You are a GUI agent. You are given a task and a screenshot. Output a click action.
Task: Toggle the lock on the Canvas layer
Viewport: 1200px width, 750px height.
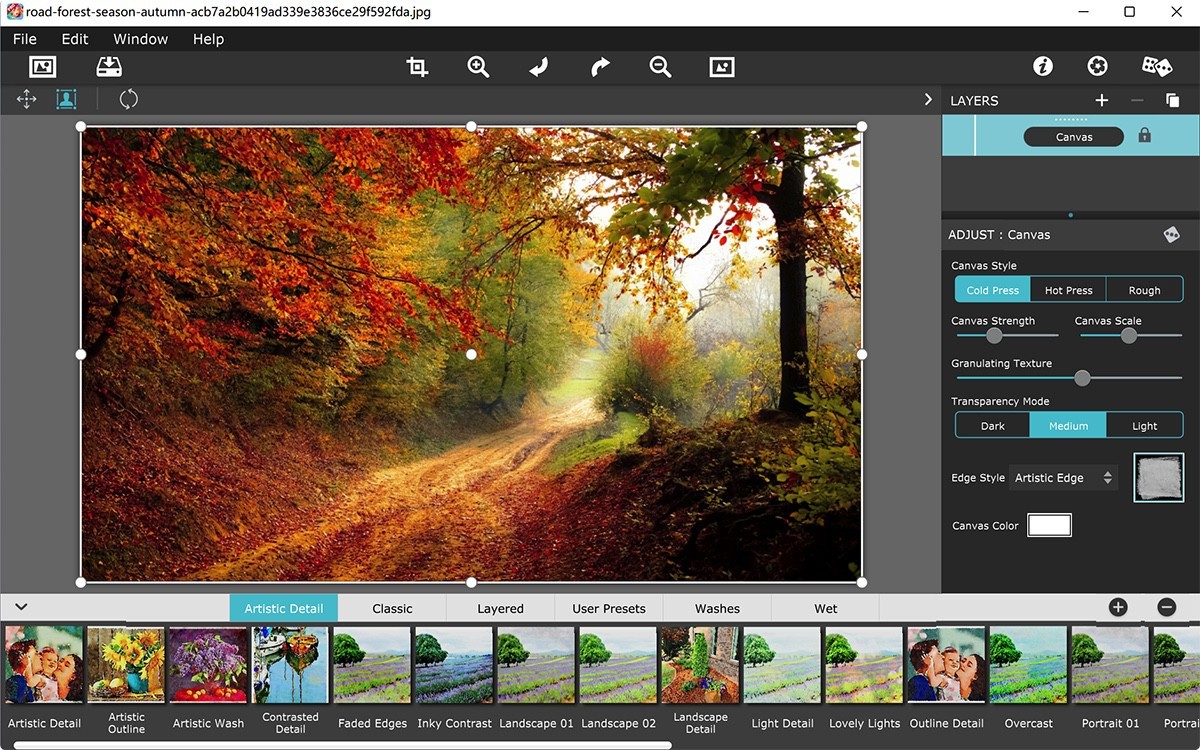1146,136
